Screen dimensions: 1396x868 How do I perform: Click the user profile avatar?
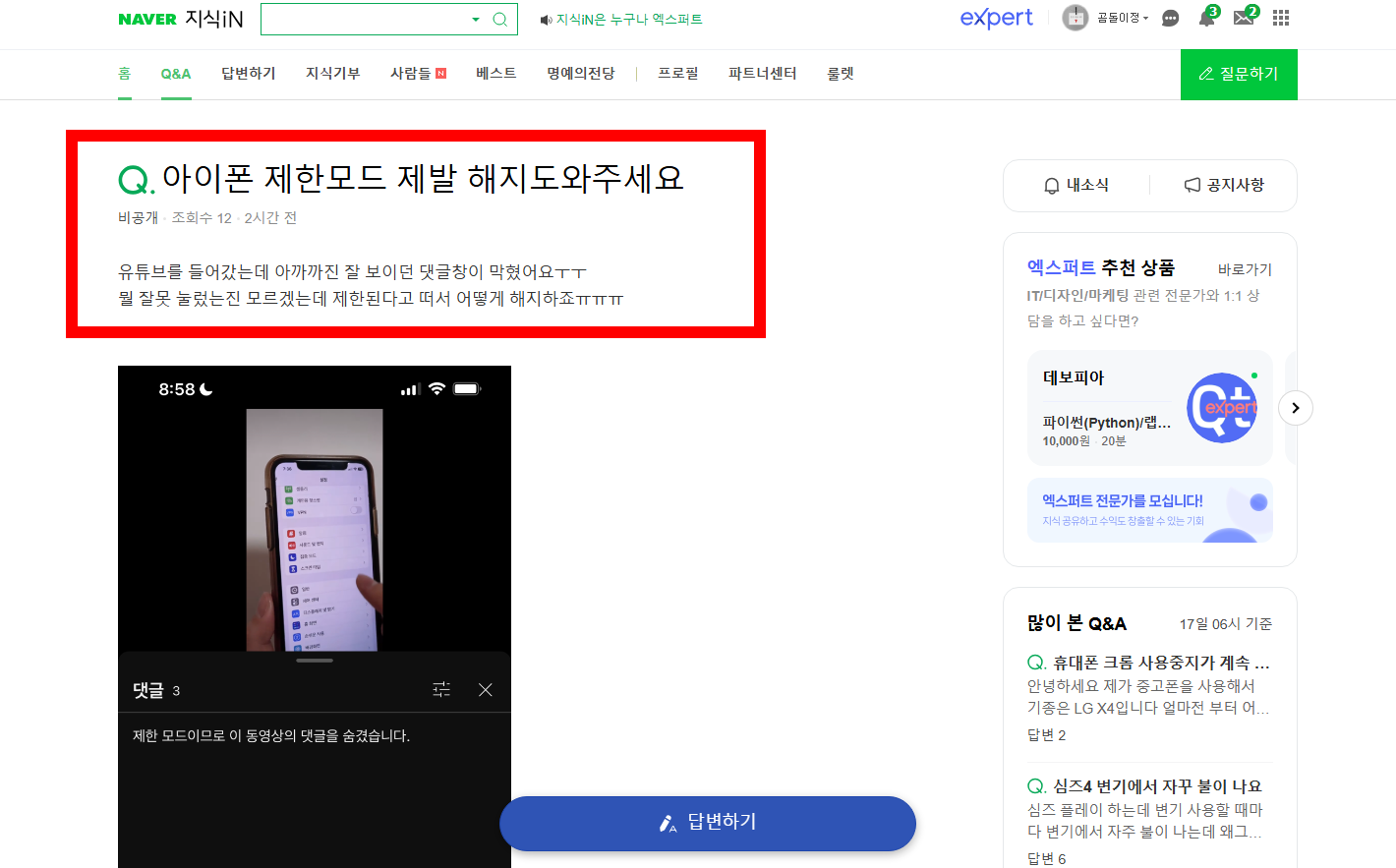coord(1076,18)
